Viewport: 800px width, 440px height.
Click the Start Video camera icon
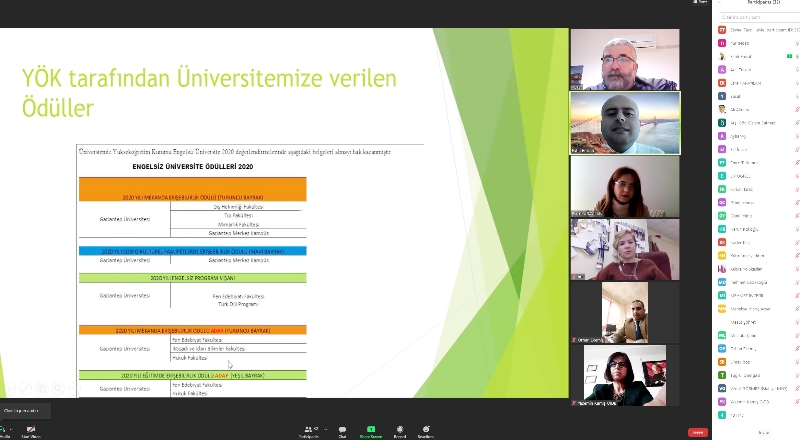point(31,429)
